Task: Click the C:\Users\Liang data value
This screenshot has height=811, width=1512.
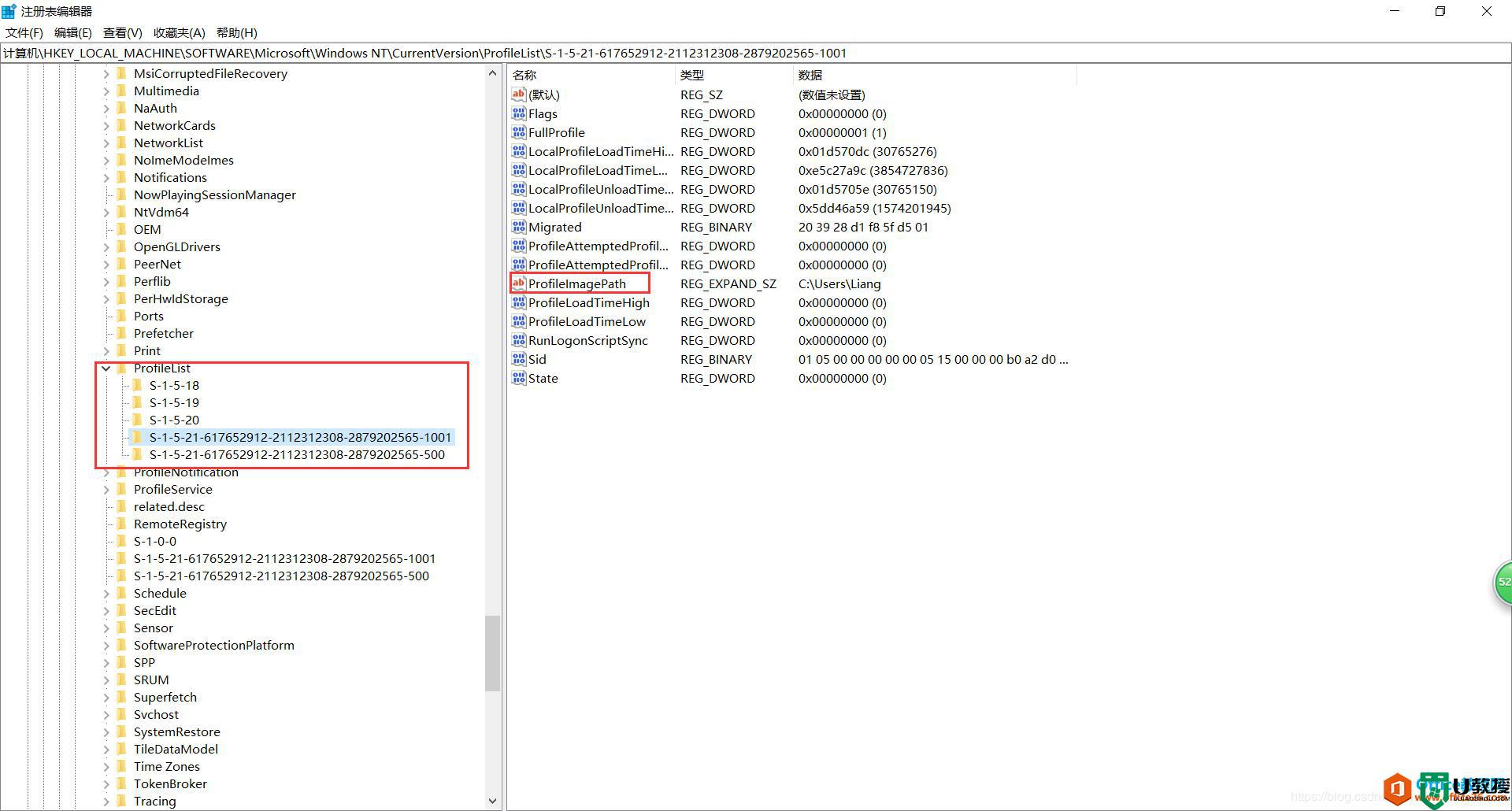Action: pos(839,283)
